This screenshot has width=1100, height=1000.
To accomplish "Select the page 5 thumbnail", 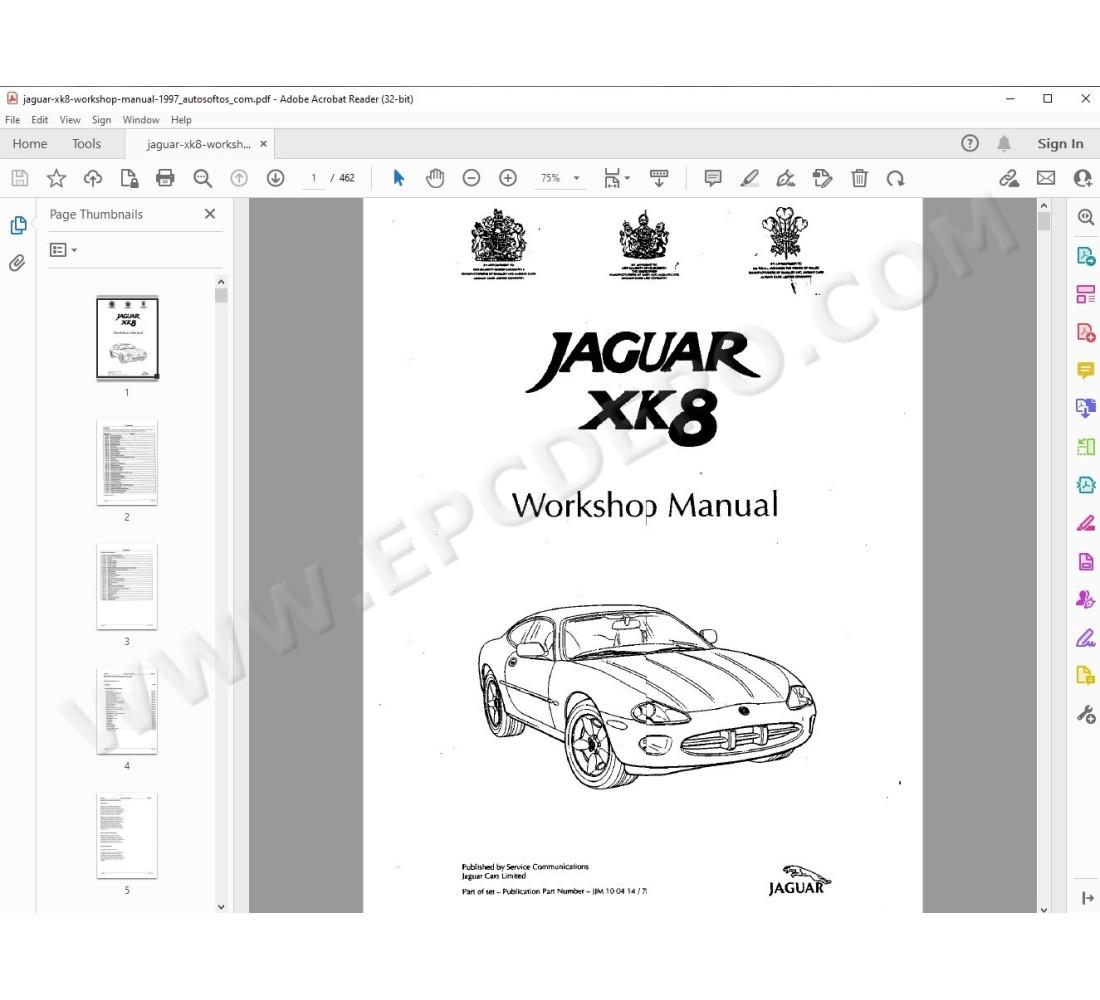I will click(x=127, y=835).
